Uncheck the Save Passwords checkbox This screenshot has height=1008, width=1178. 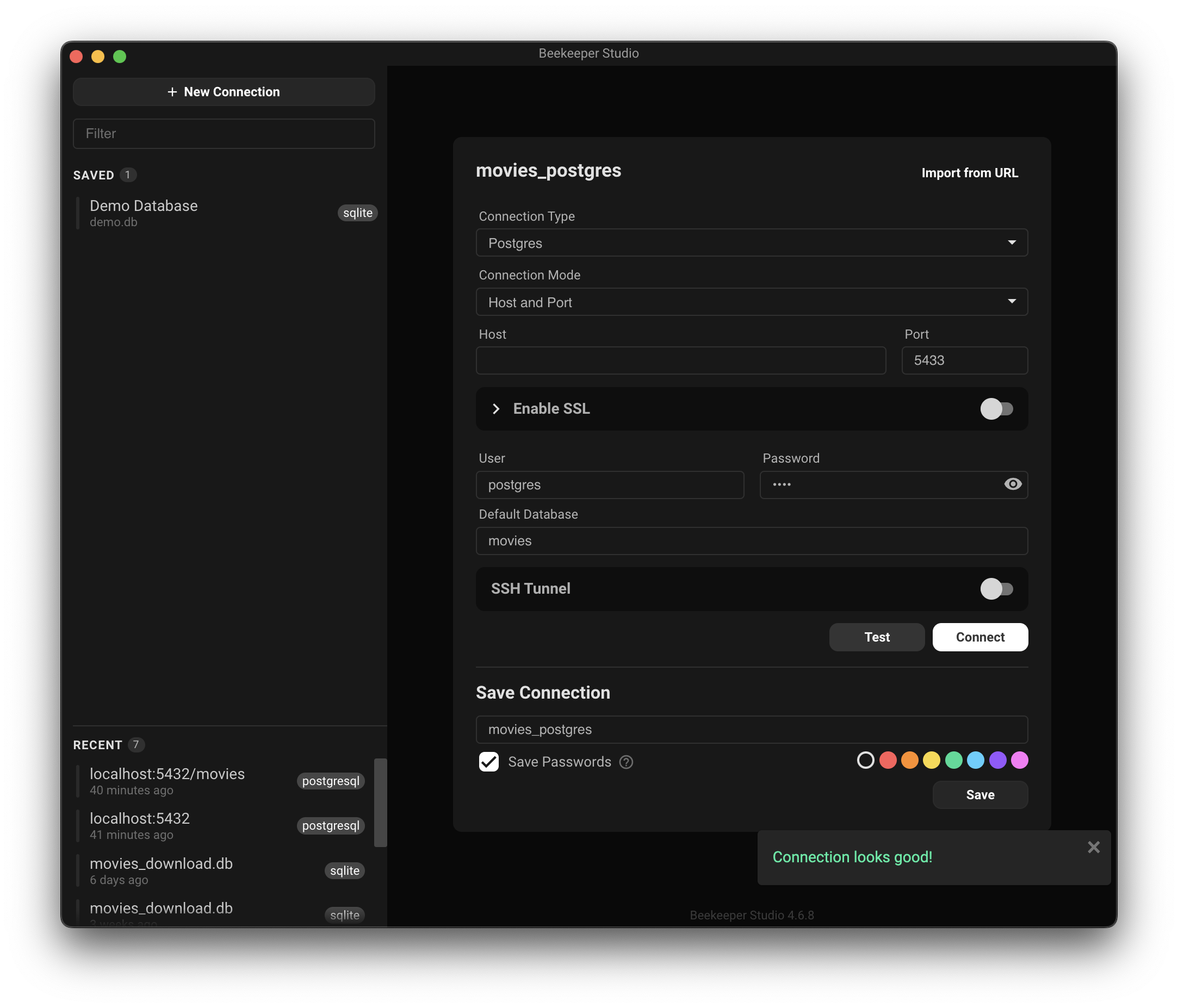click(x=489, y=762)
